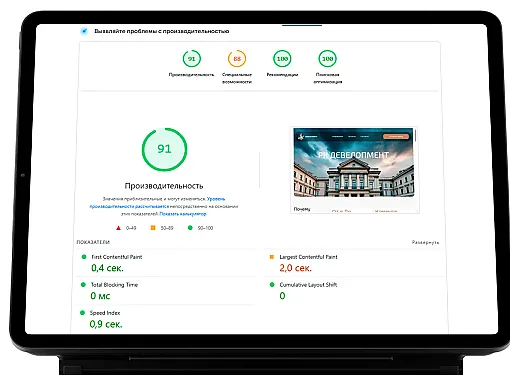This screenshot has width=510, height=375.
Task: Click the 0,9 сек. value
Action: click(106, 324)
